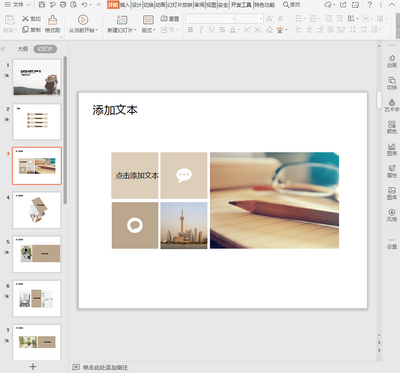Toggle Bold formatting
The width and height of the screenshot is (400, 373).
(190, 30)
